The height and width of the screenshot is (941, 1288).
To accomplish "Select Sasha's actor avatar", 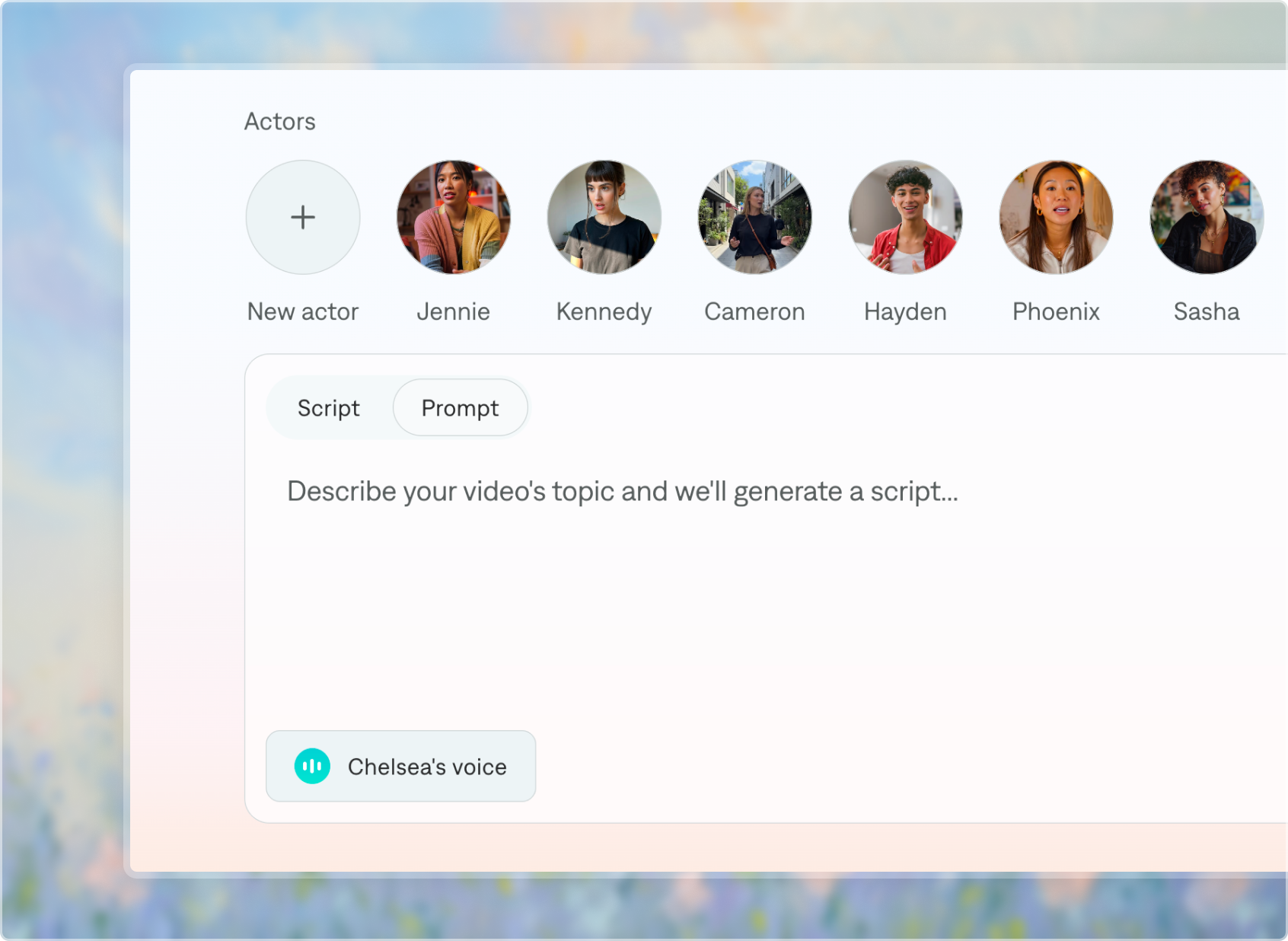I will click(x=1207, y=217).
